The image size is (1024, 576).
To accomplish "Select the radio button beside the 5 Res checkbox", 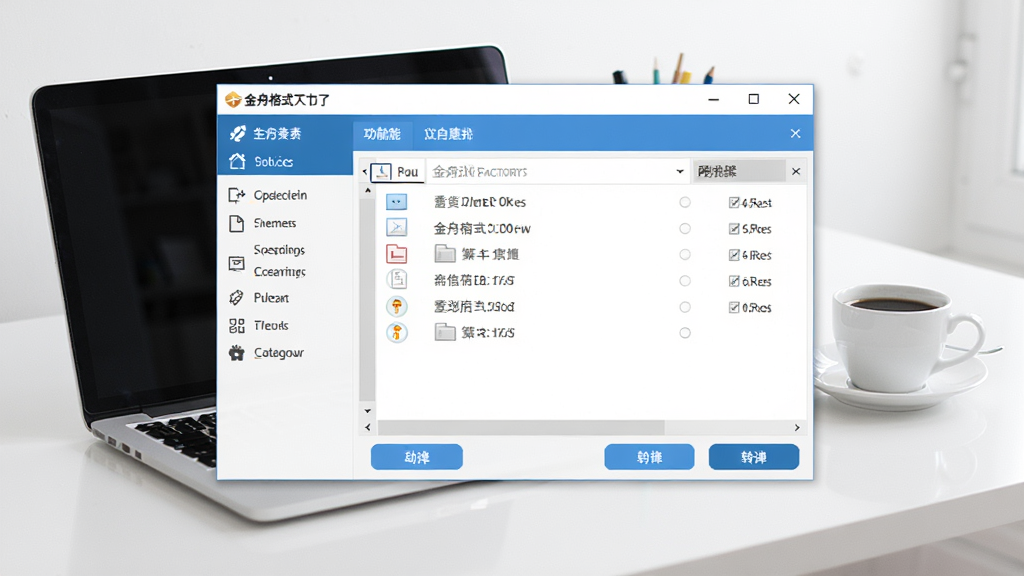I will coord(684,229).
